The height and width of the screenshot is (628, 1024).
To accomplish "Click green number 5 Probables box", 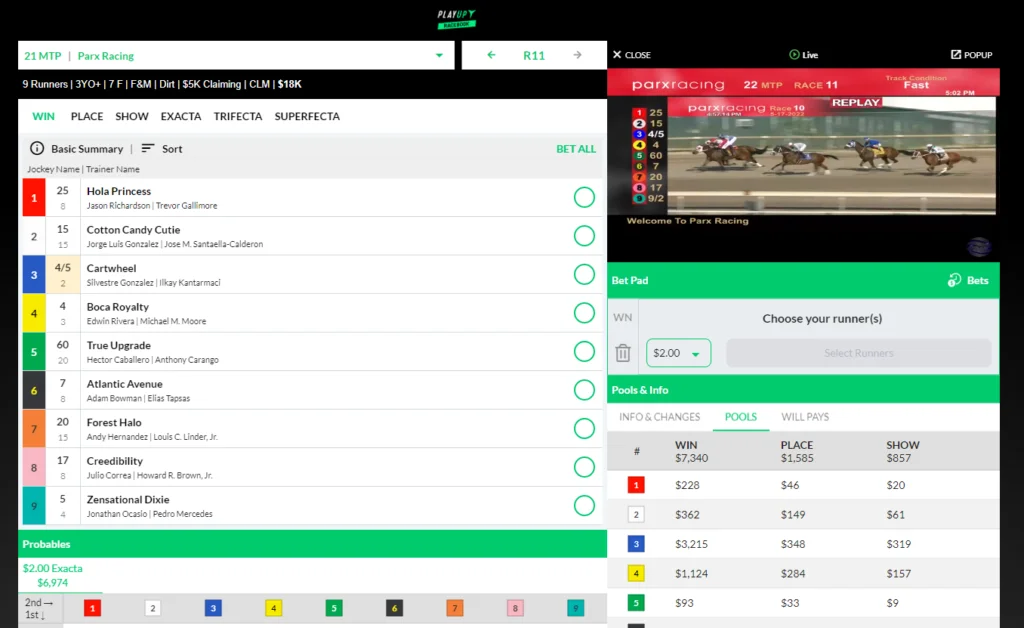I will [x=334, y=608].
